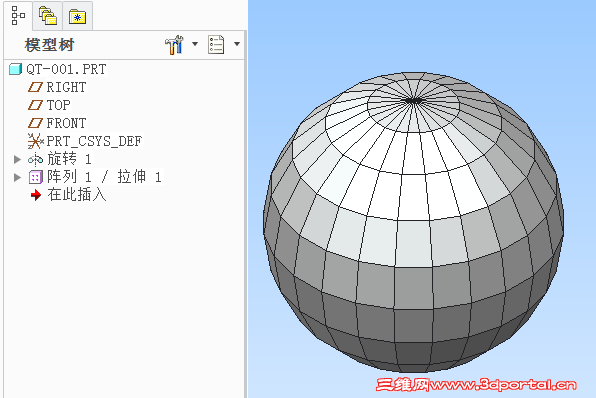The height and width of the screenshot is (398, 596).
Task: Open the Favorites tab
Action: (x=77, y=16)
